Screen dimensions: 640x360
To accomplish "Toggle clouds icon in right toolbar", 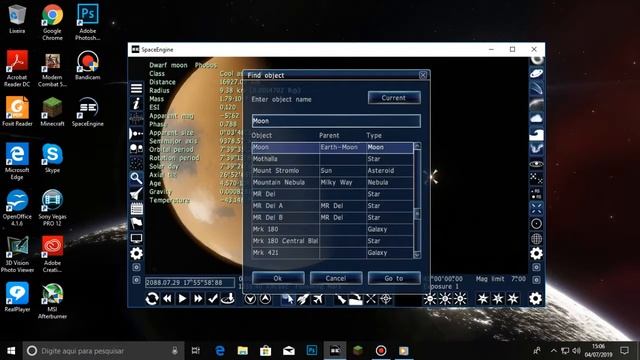I will pyautogui.click(x=536, y=118).
